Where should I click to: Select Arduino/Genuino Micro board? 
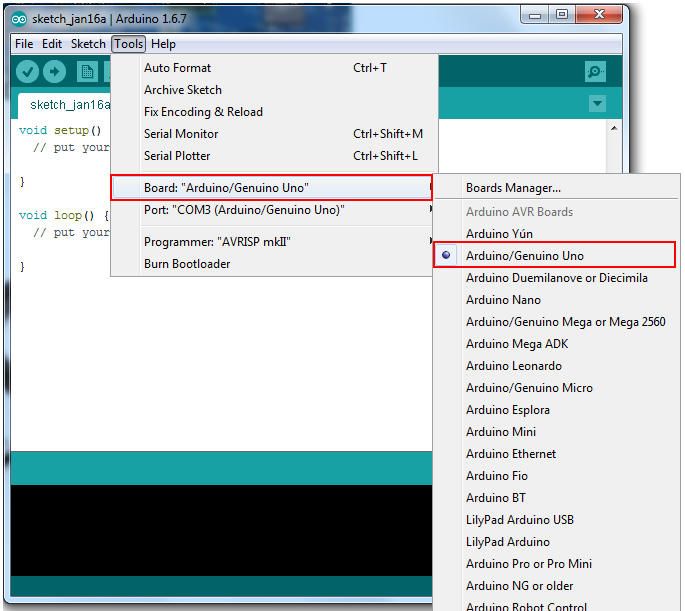(556, 388)
